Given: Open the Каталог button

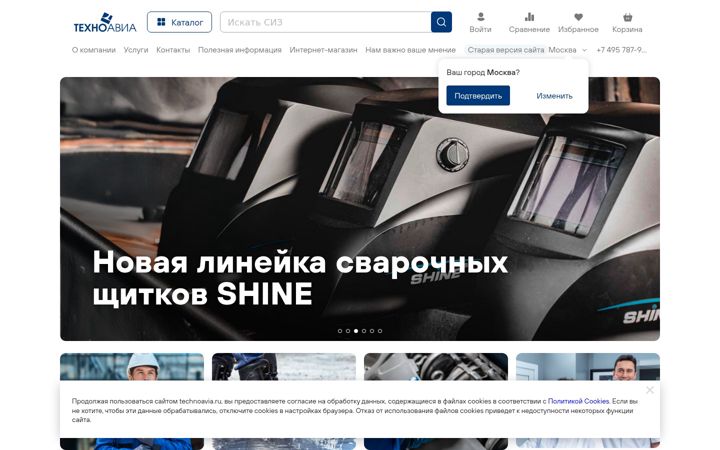Looking at the screenshot, I should click(x=180, y=22).
